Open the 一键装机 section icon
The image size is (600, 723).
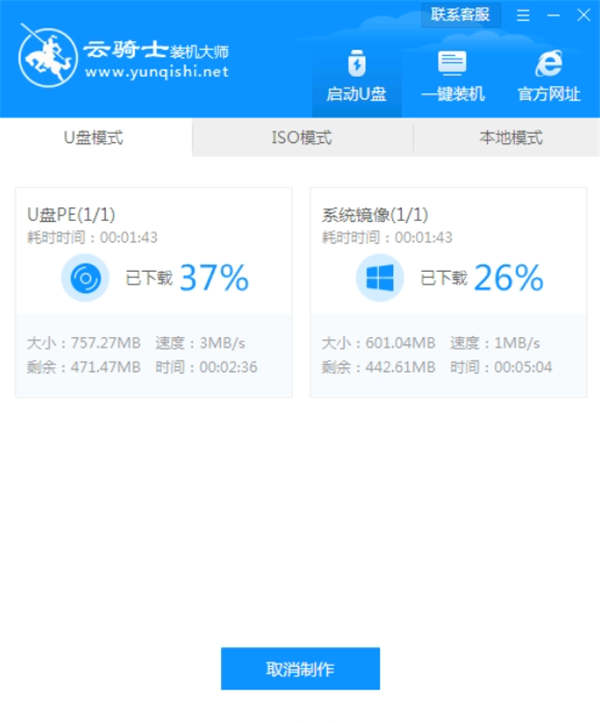click(452, 63)
